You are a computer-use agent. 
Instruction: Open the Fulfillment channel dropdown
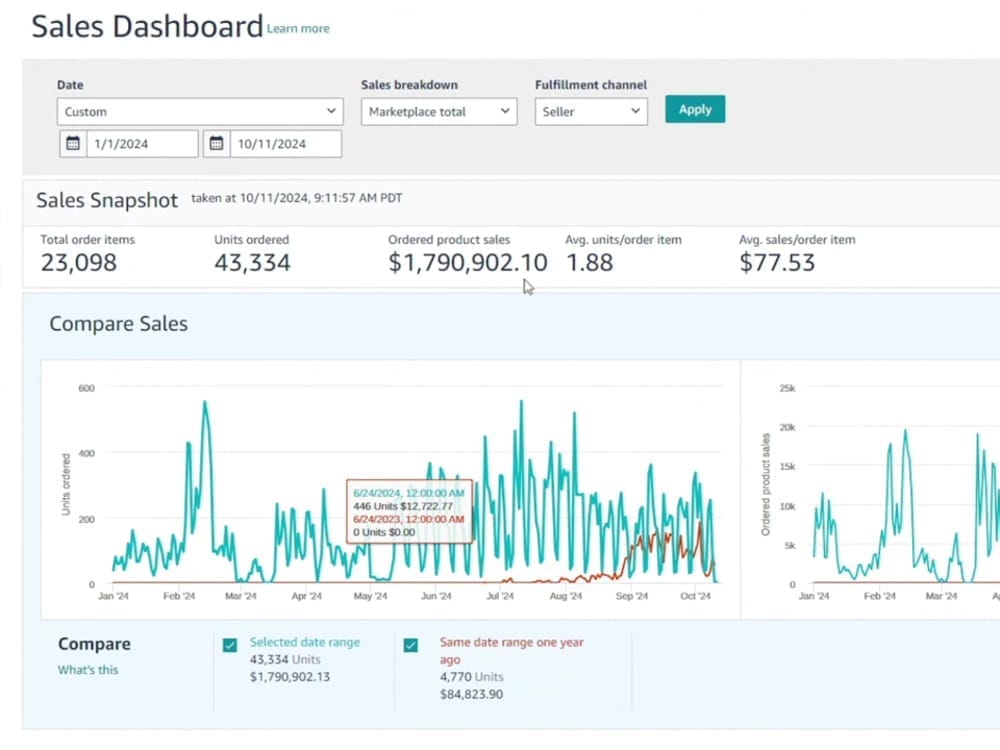(591, 112)
